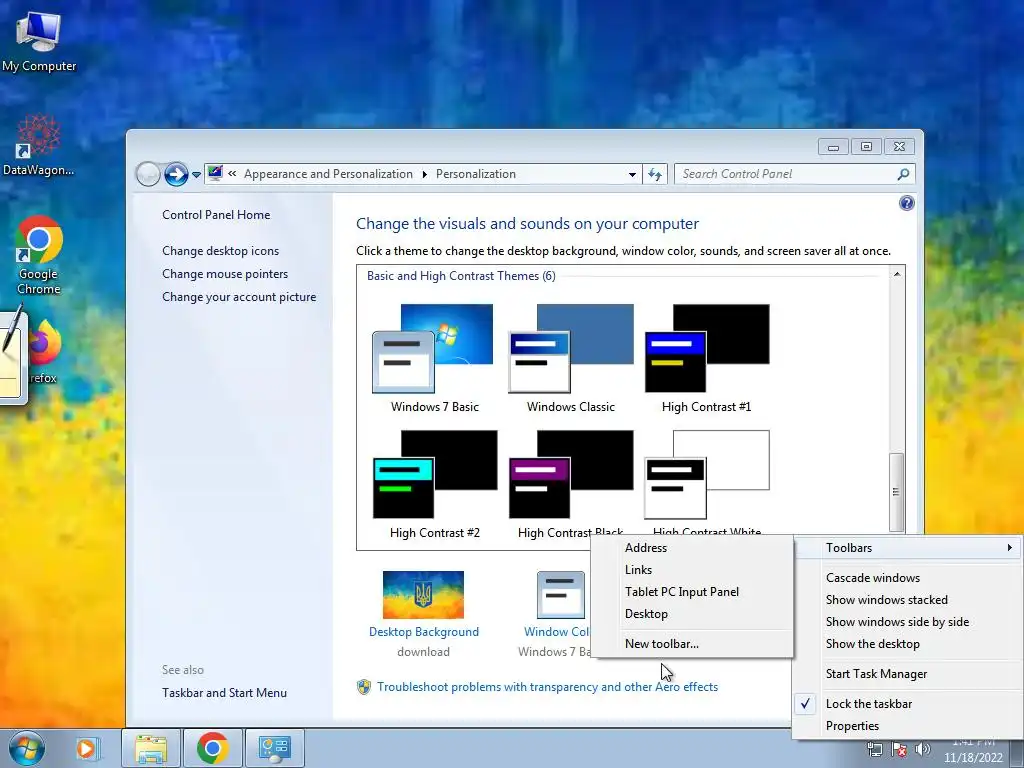Open Action Center flag tray icon
The width and height of the screenshot is (1024, 768).
coord(899,750)
